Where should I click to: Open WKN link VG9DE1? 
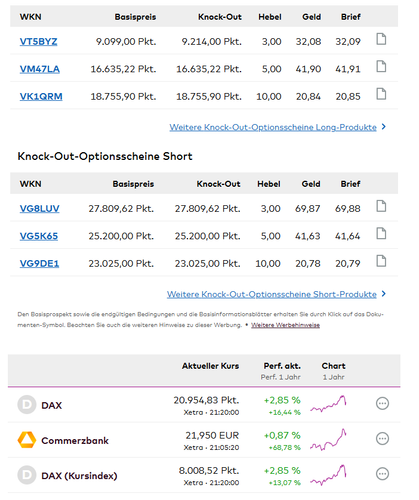click(x=39, y=264)
